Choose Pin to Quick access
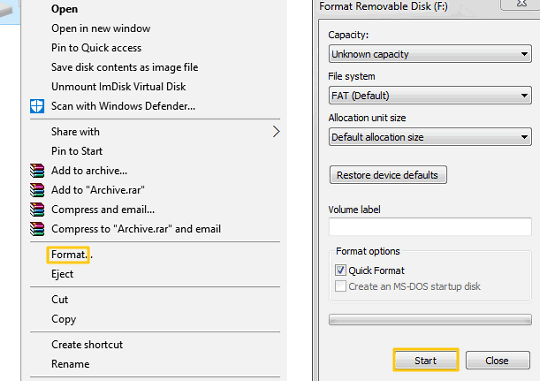 coord(96,48)
